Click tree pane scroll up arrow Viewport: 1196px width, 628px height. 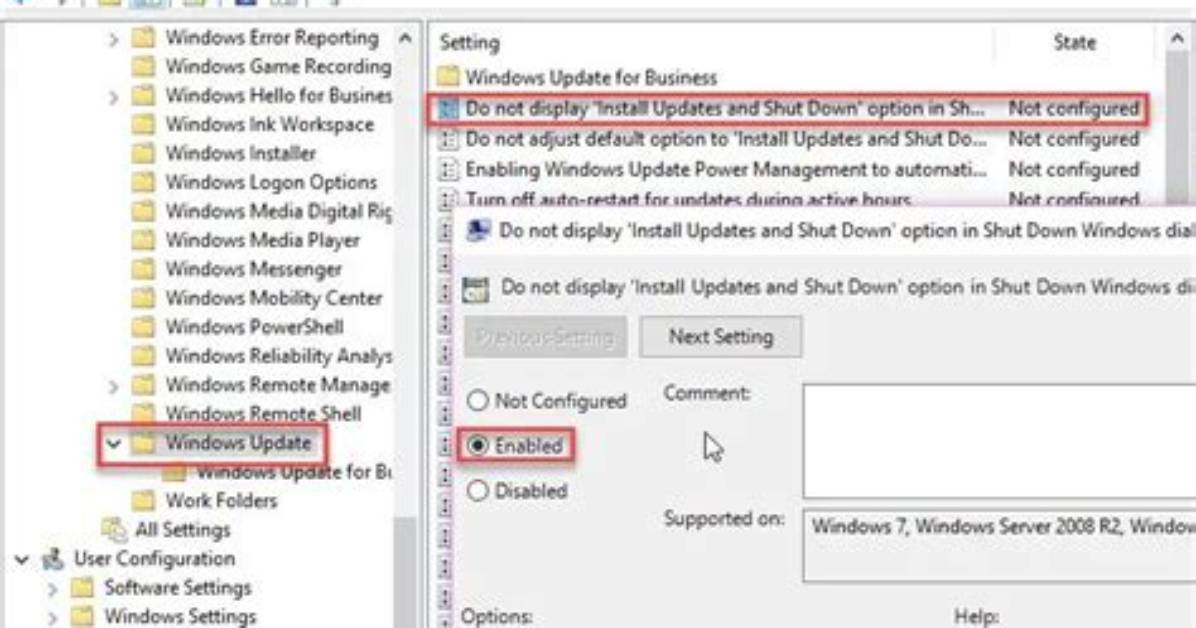click(406, 37)
